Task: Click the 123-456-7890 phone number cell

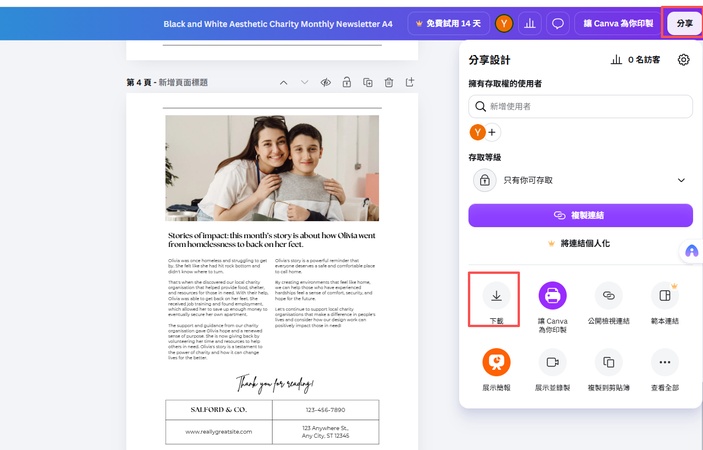Action: [x=325, y=410]
